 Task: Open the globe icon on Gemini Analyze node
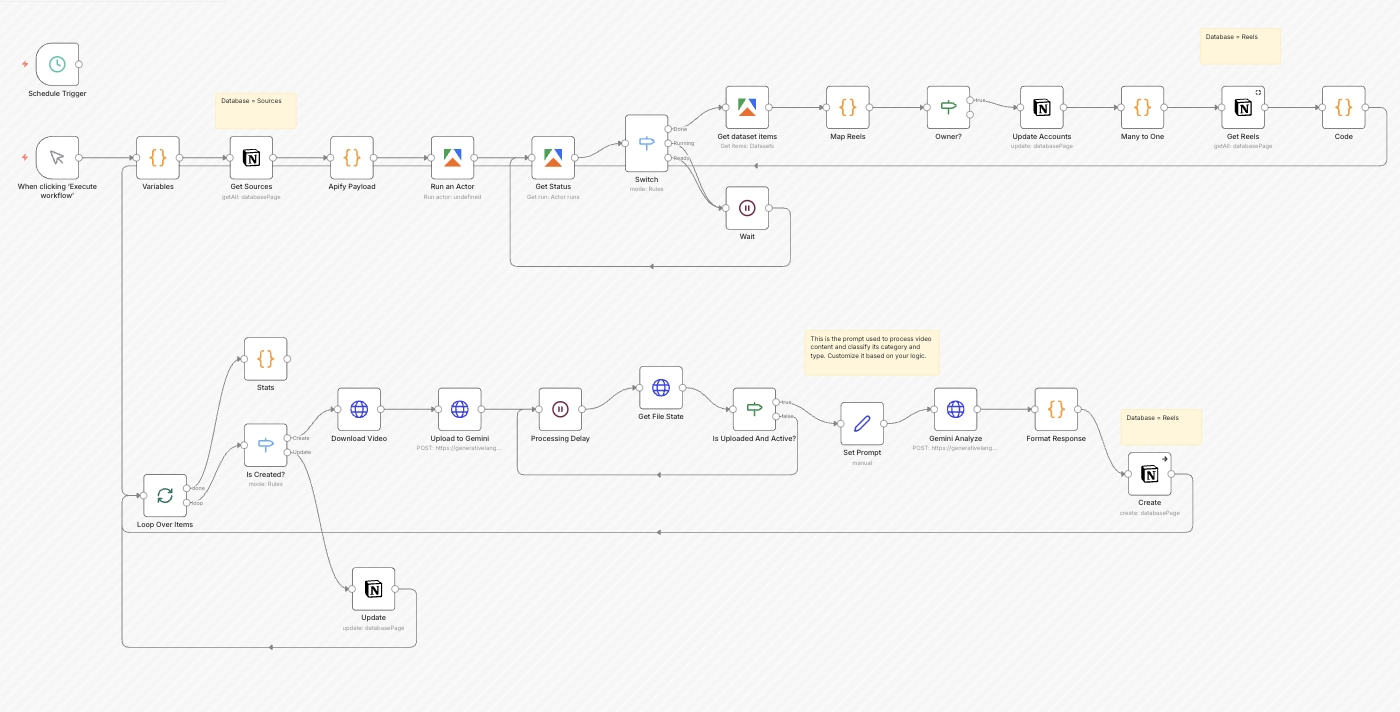[x=955, y=409]
